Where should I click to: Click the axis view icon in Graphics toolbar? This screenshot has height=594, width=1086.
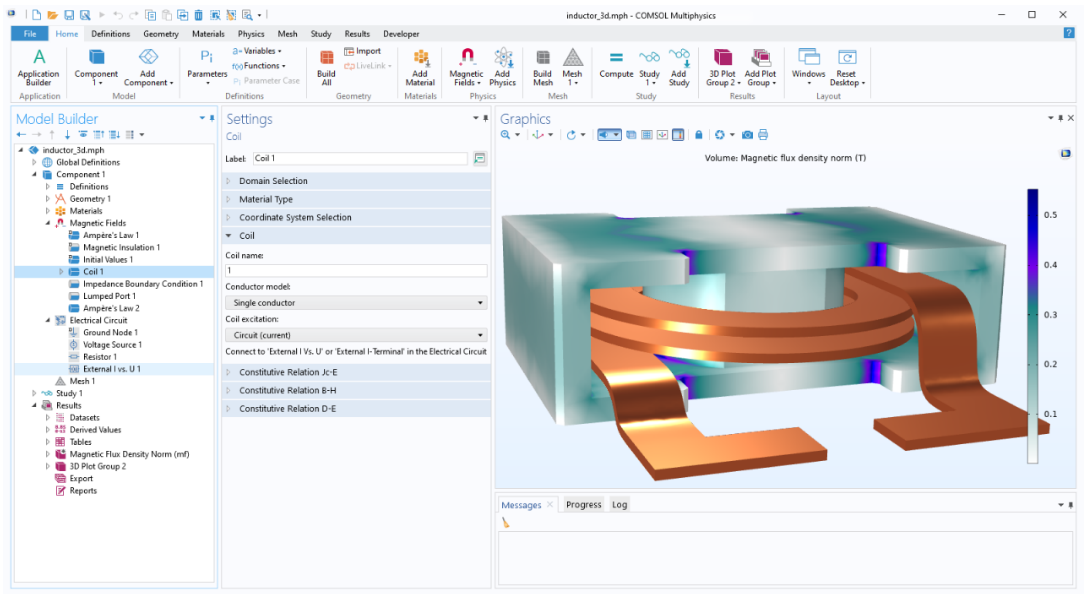pos(538,135)
